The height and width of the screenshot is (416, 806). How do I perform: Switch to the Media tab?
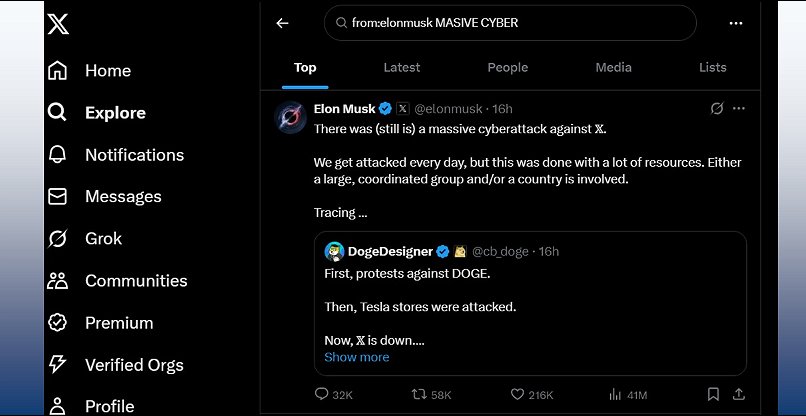(613, 67)
